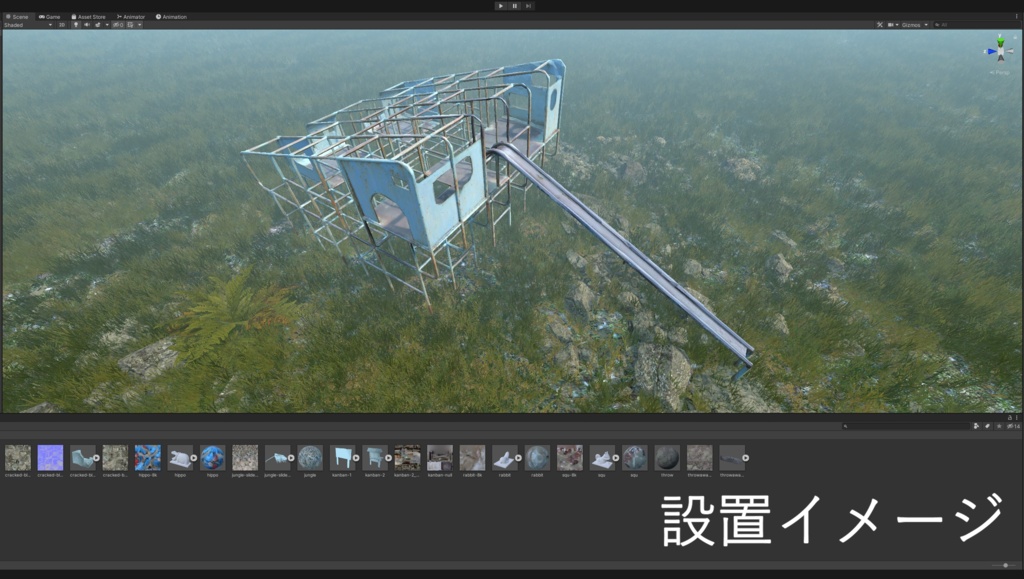
Task: Open the scene camera settings icon
Action: (891, 25)
